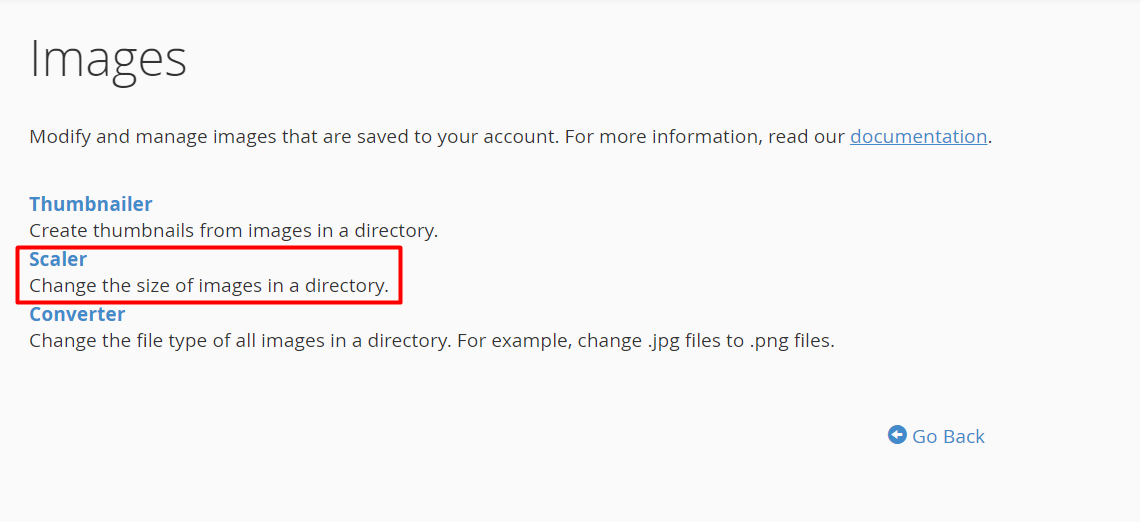The image size is (1140, 522).
Task: Click the 'Create thumbnails from images' description
Action: click(x=233, y=231)
